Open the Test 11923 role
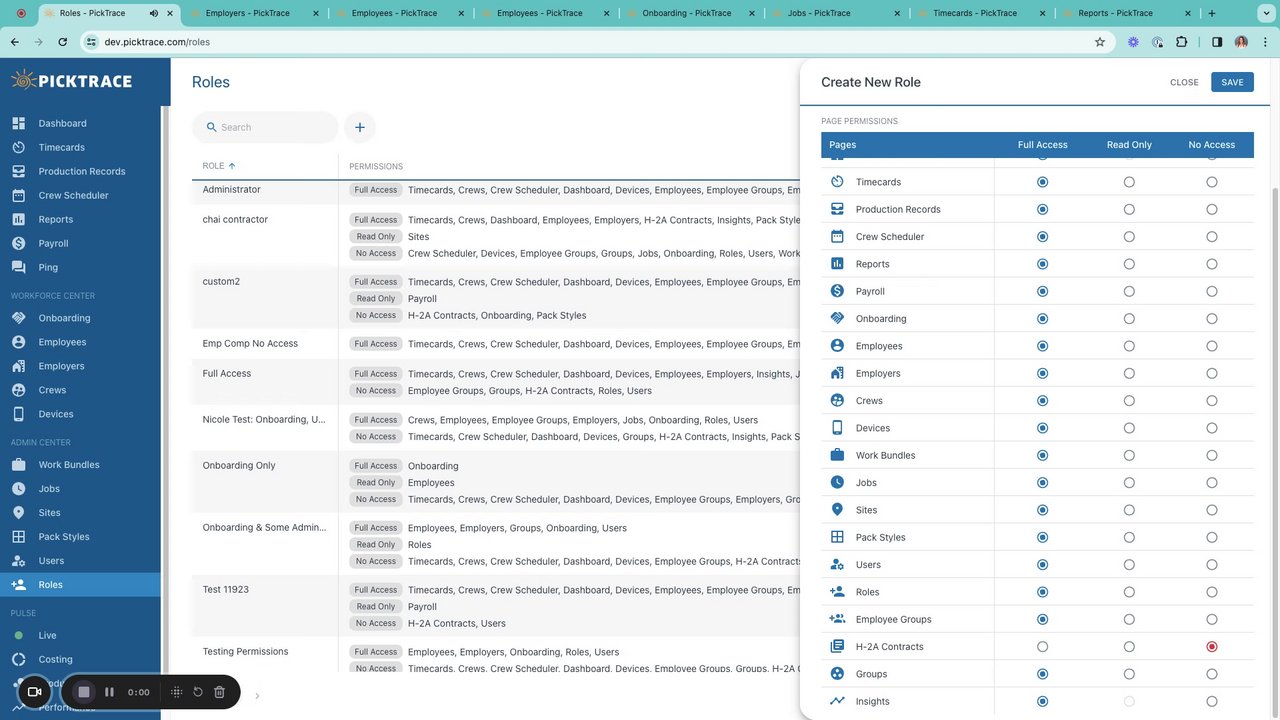The width and height of the screenshot is (1280, 720). point(225,589)
